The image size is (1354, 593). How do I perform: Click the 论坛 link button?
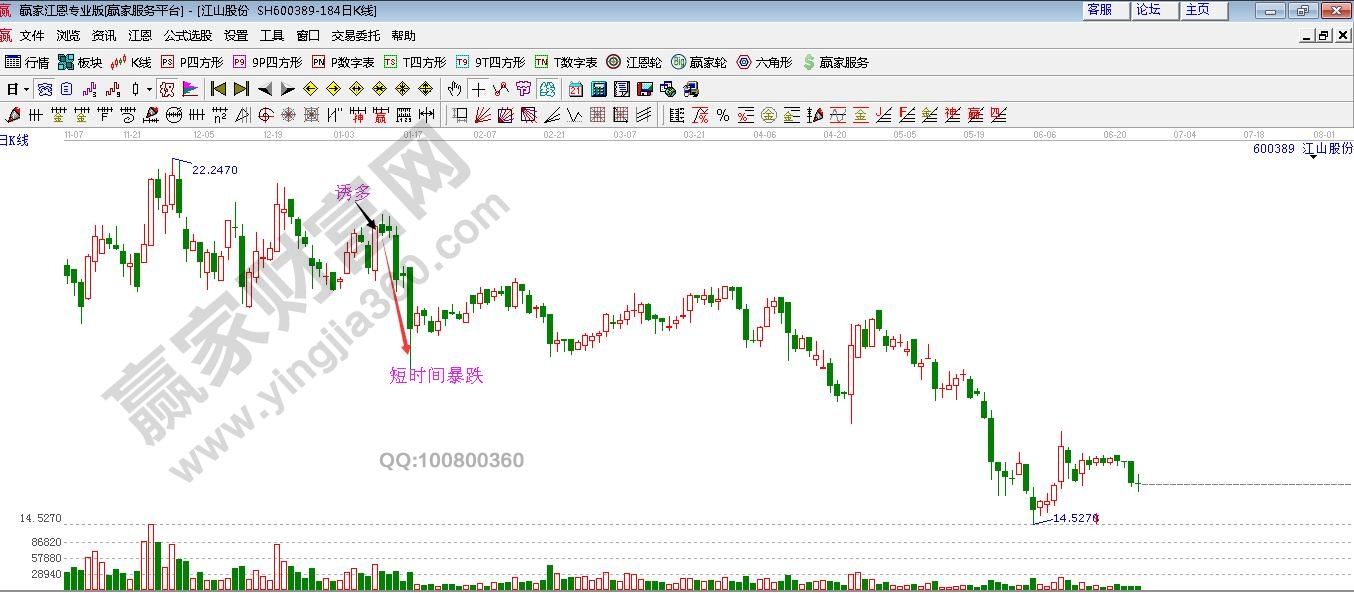point(1149,10)
